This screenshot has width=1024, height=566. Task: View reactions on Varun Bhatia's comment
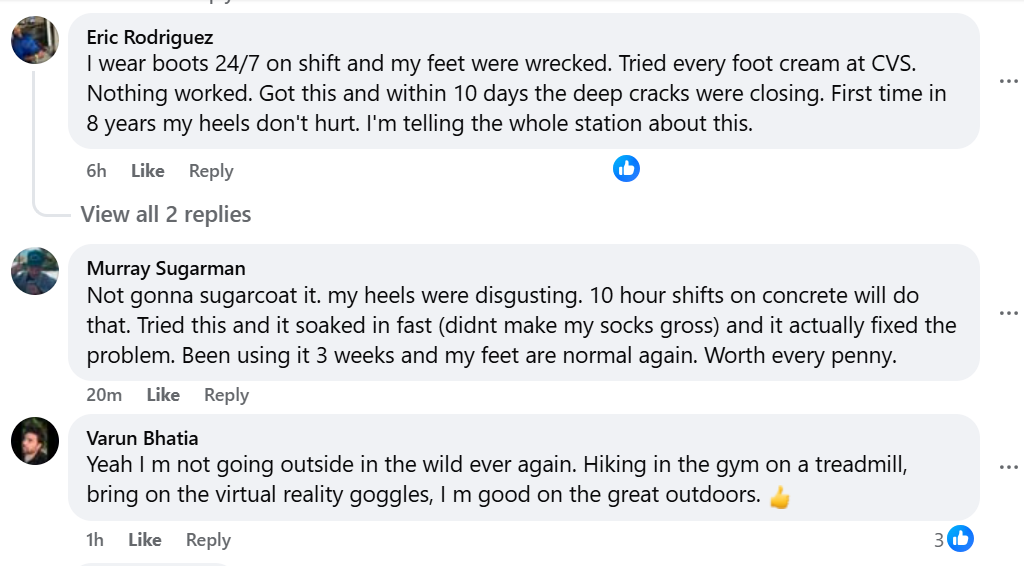954,540
